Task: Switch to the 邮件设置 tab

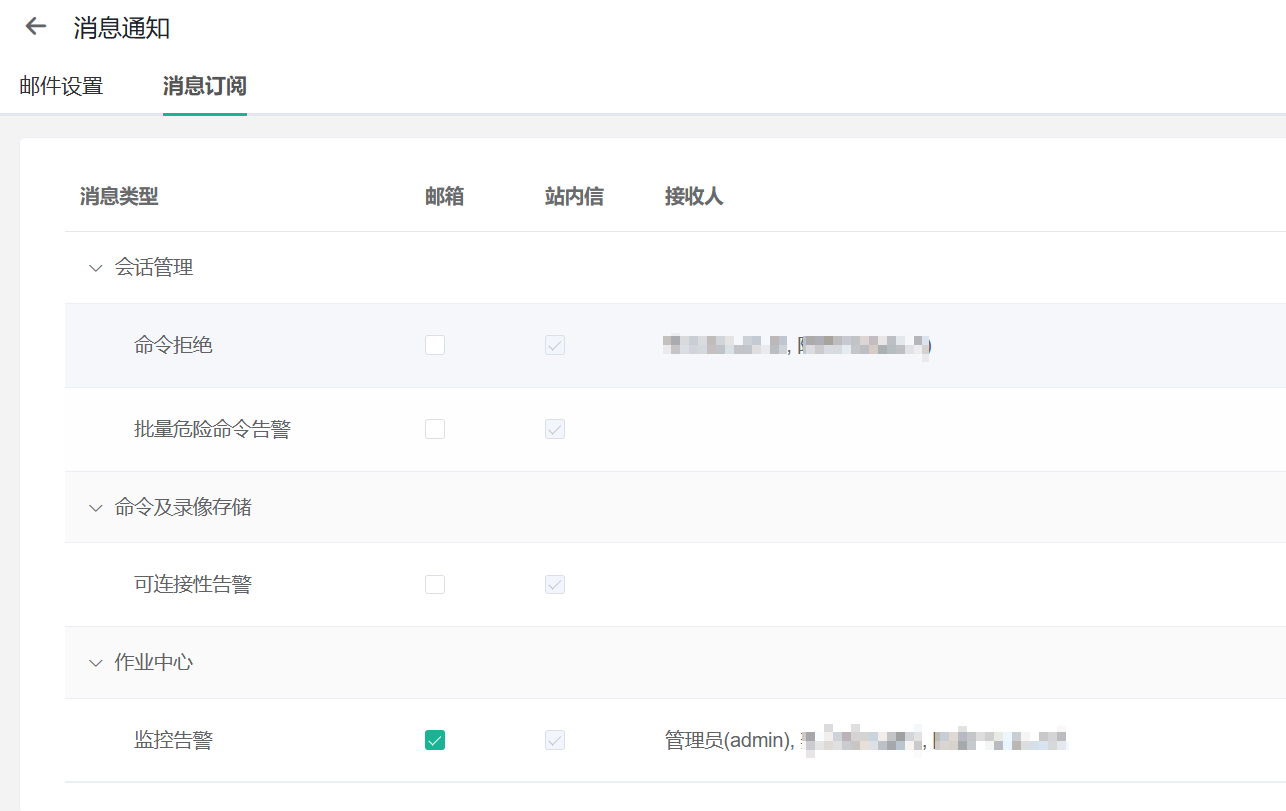Action: pyautogui.click(x=61, y=86)
